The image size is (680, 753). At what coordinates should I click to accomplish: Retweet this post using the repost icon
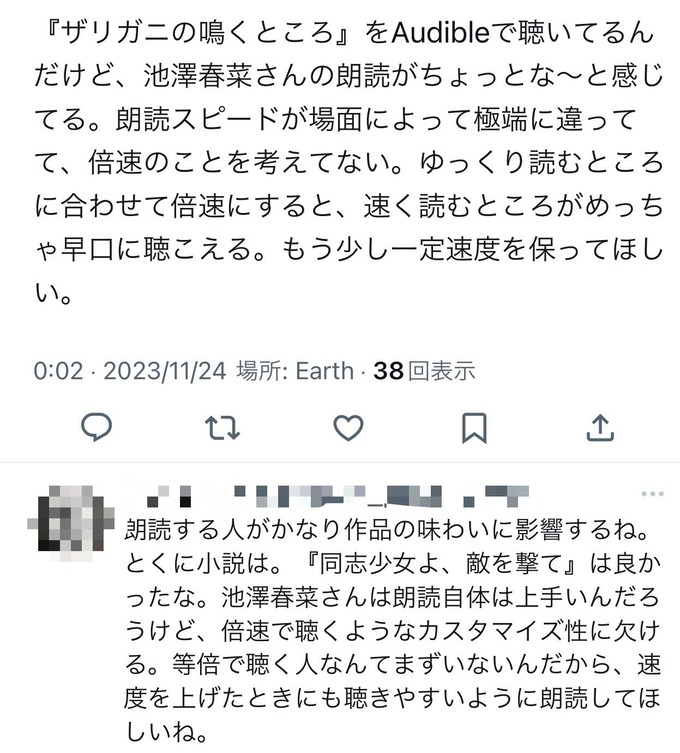pos(222,427)
